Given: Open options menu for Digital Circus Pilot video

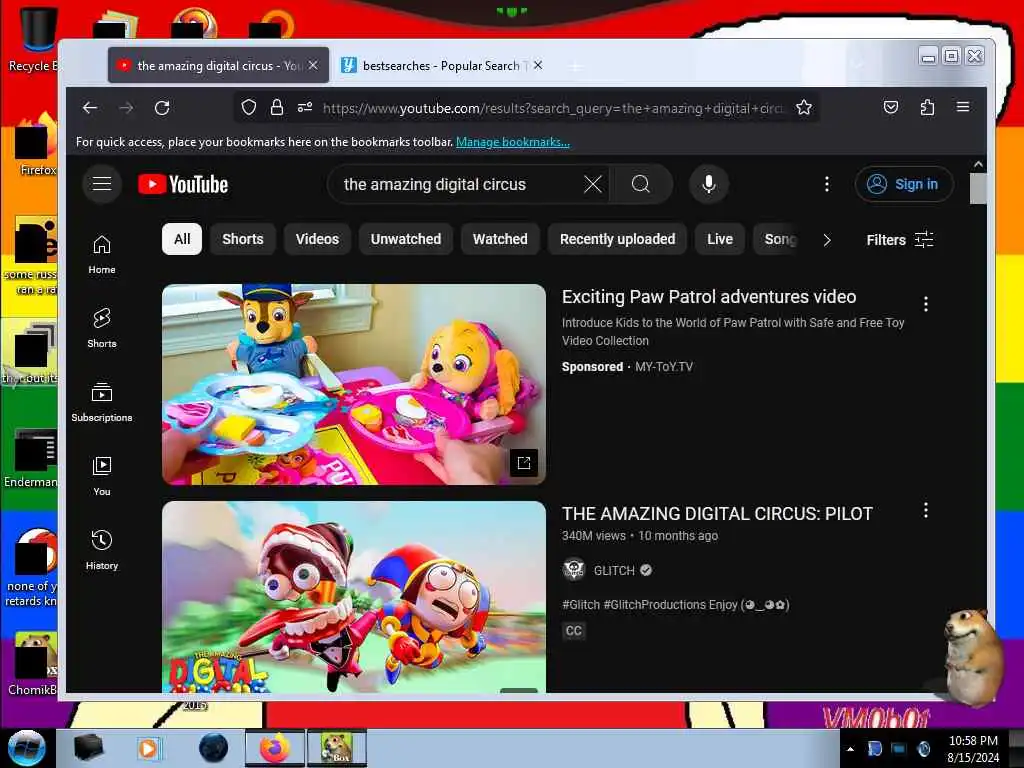Looking at the screenshot, I should click(x=925, y=510).
